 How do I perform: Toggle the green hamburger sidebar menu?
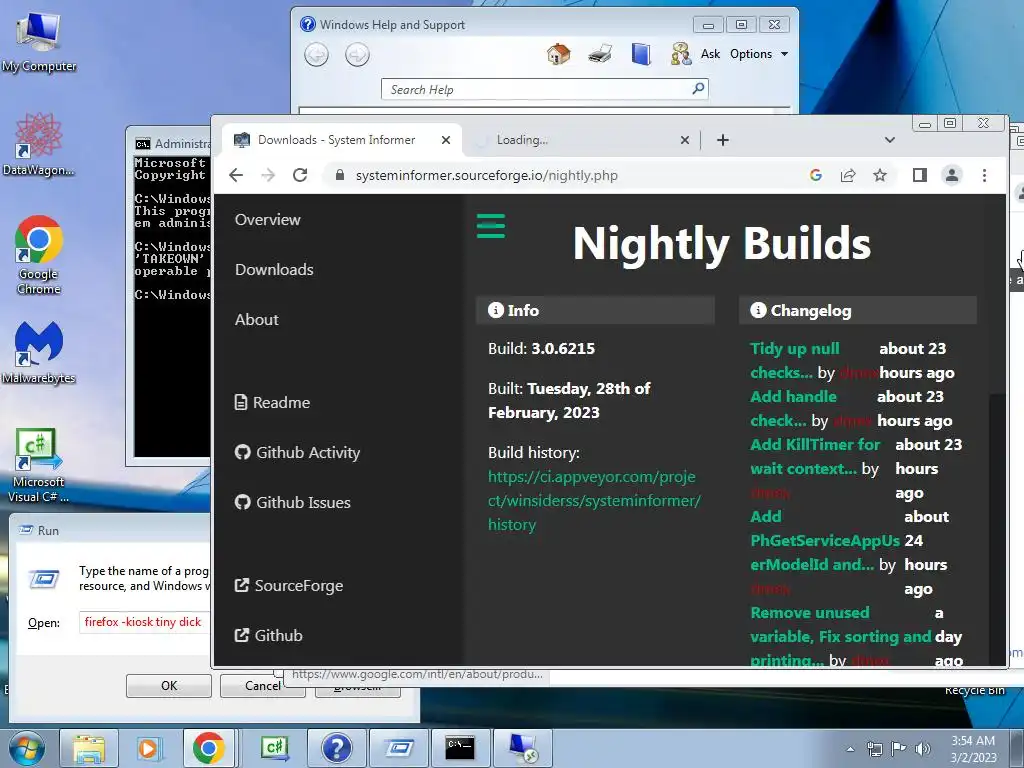pos(490,226)
